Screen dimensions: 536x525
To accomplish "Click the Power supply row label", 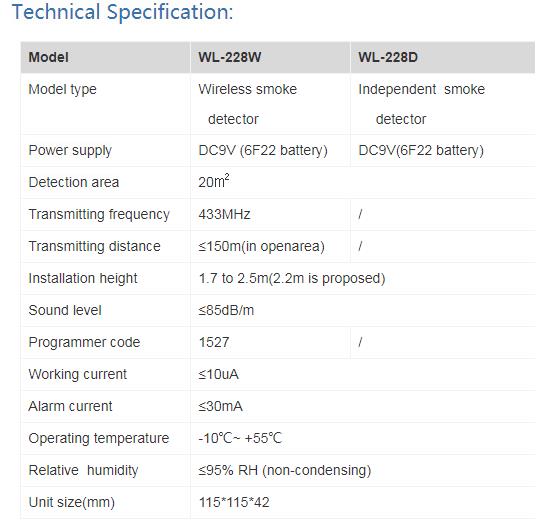I will tap(70, 150).
